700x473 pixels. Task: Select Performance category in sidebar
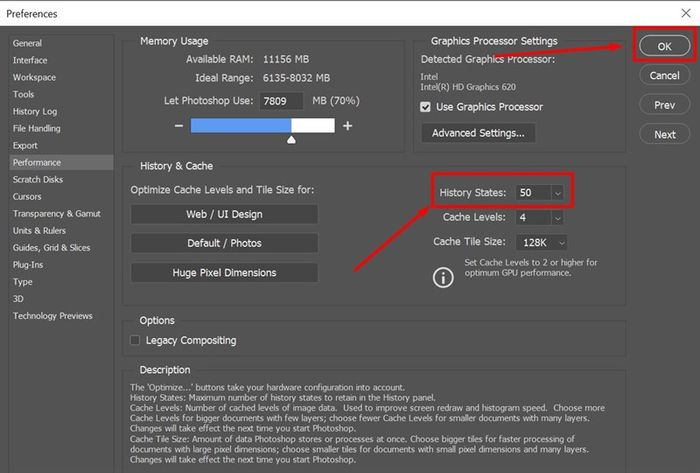pos(61,162)
